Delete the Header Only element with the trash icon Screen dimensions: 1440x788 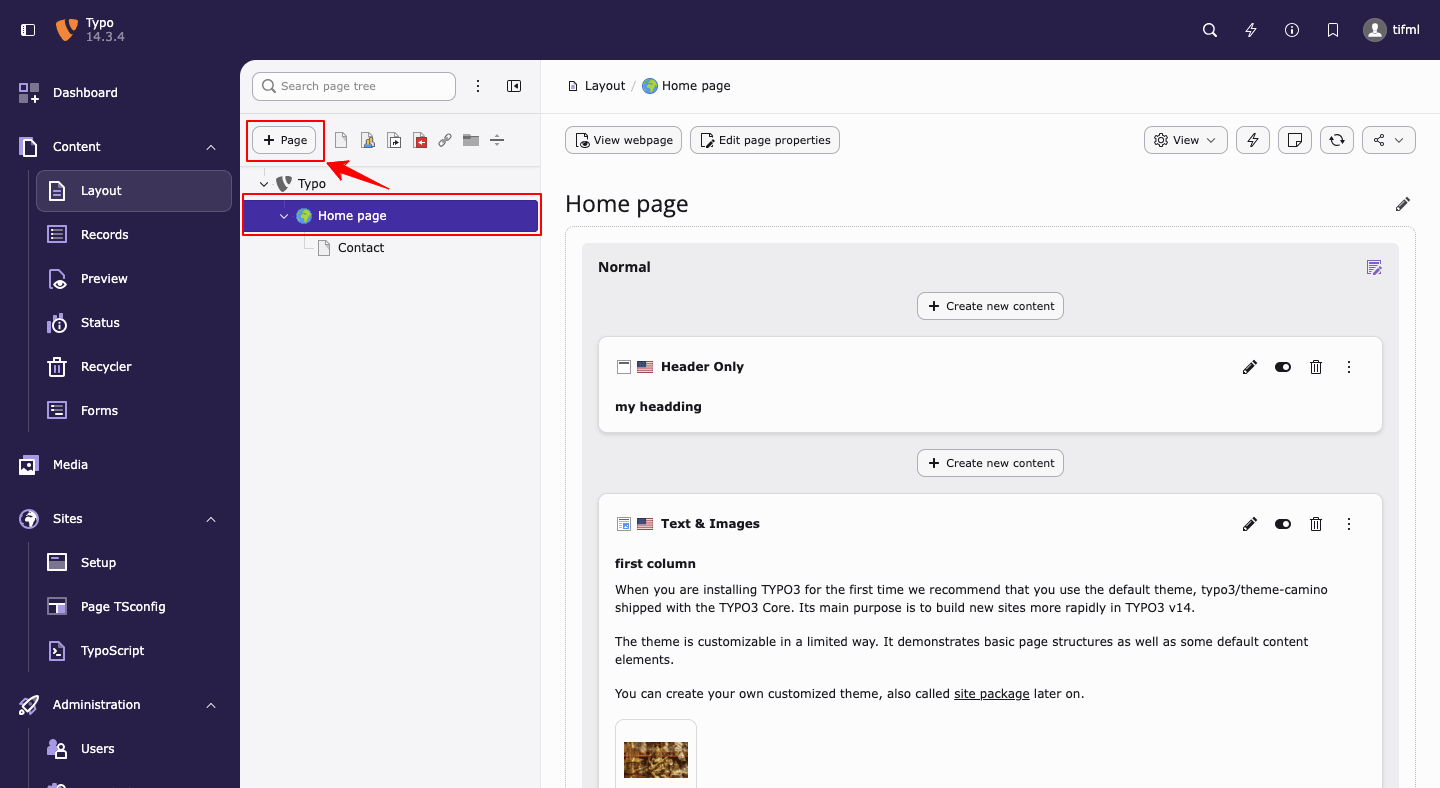(1316, 367)
